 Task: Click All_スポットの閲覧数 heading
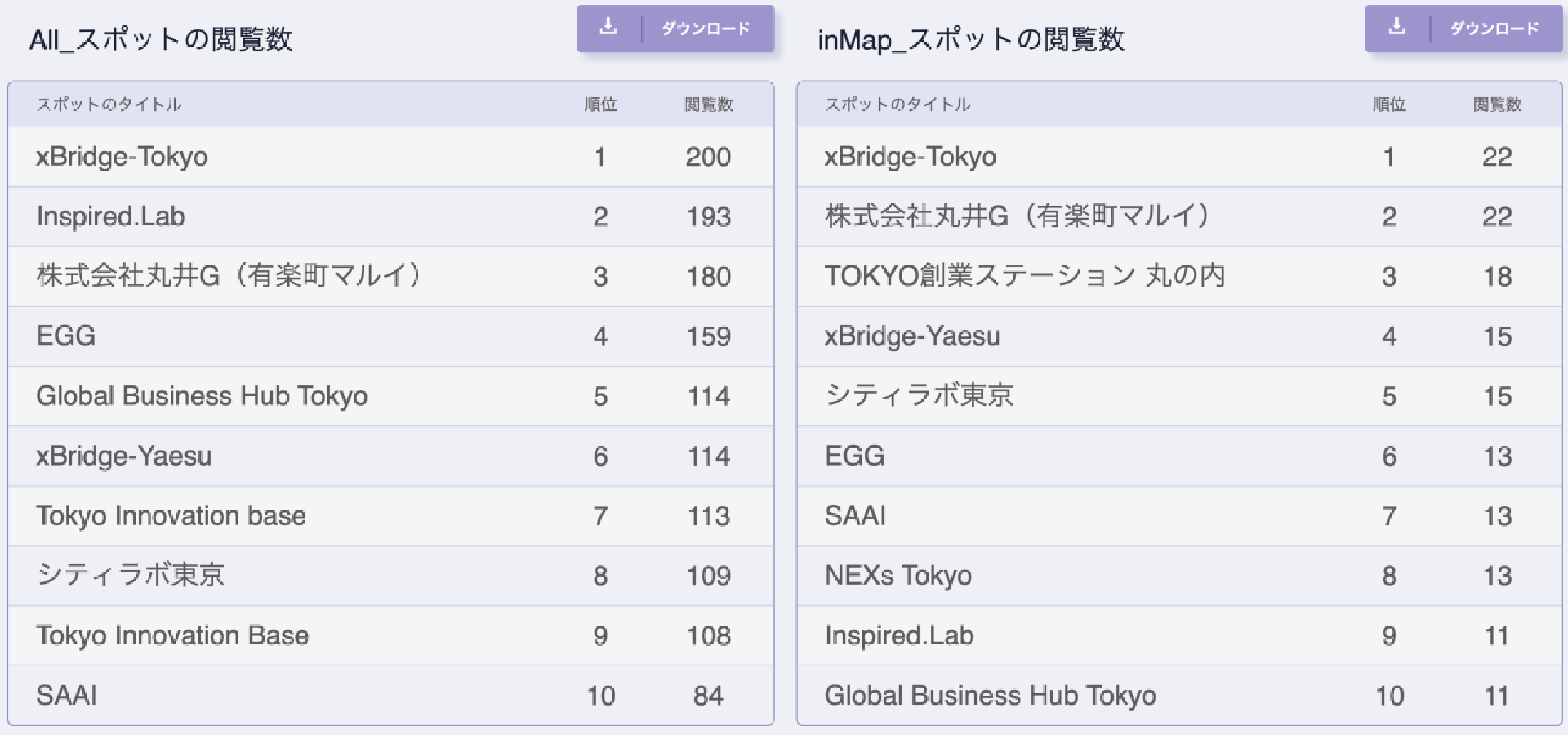[x=161, y=39]
